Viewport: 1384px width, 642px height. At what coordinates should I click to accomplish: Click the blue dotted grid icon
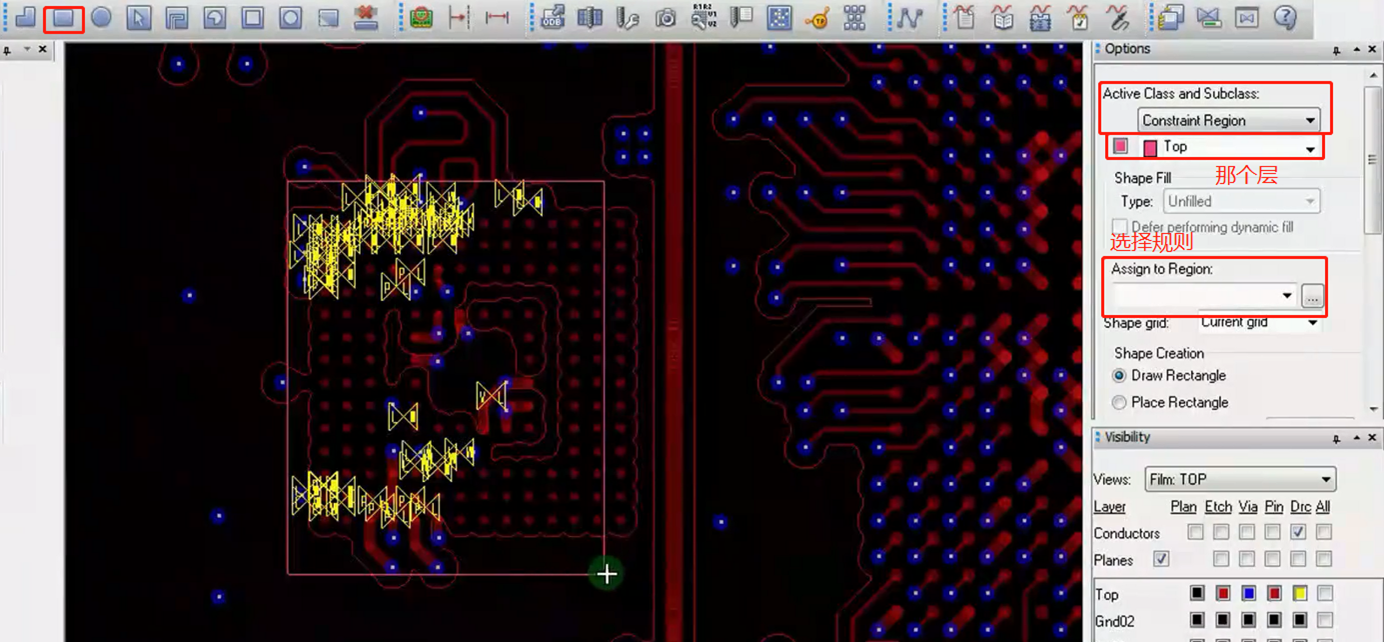click(779, 18)
